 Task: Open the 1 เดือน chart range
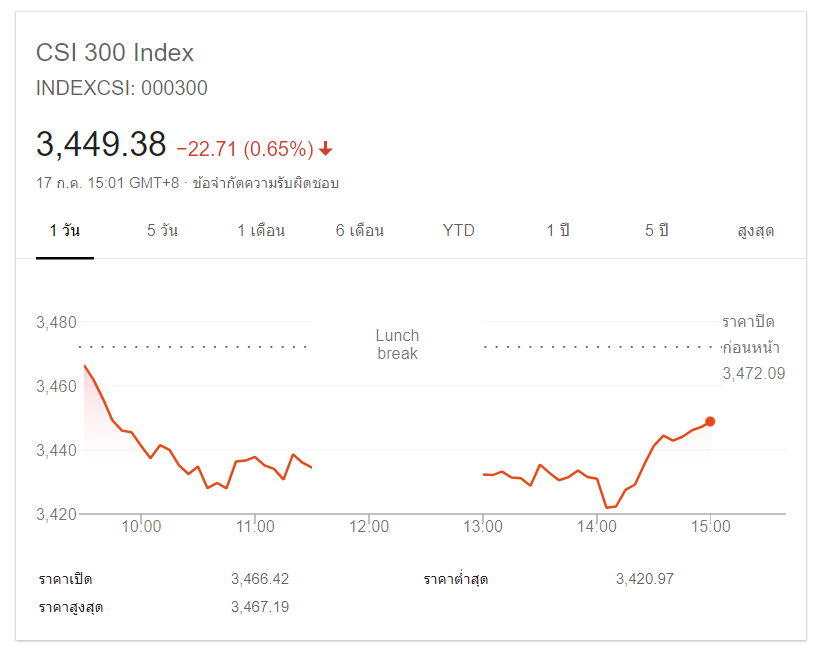click(261, 231)
